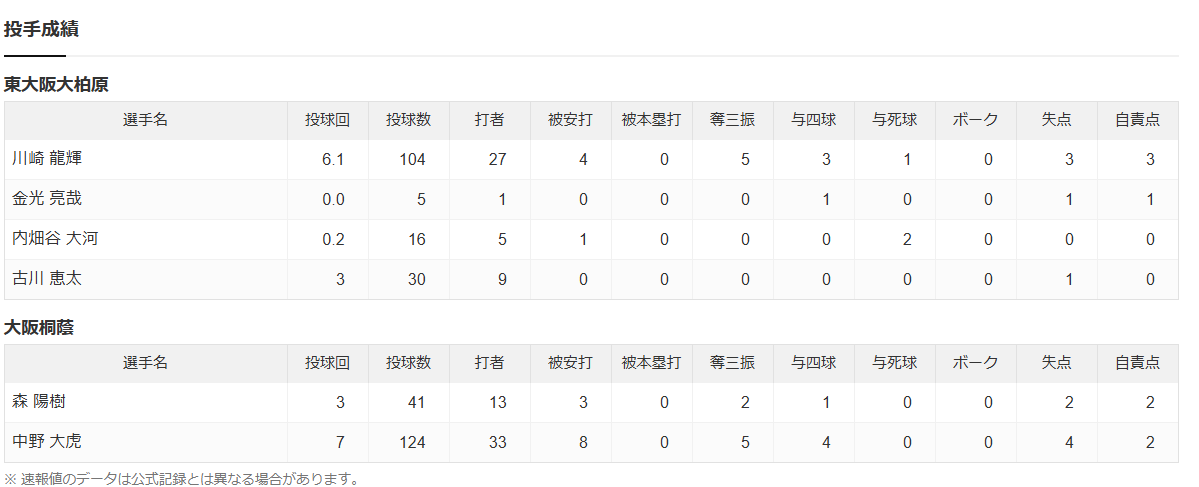Click 投球数 header in 東大阪大柏原 table

[408, 120]
